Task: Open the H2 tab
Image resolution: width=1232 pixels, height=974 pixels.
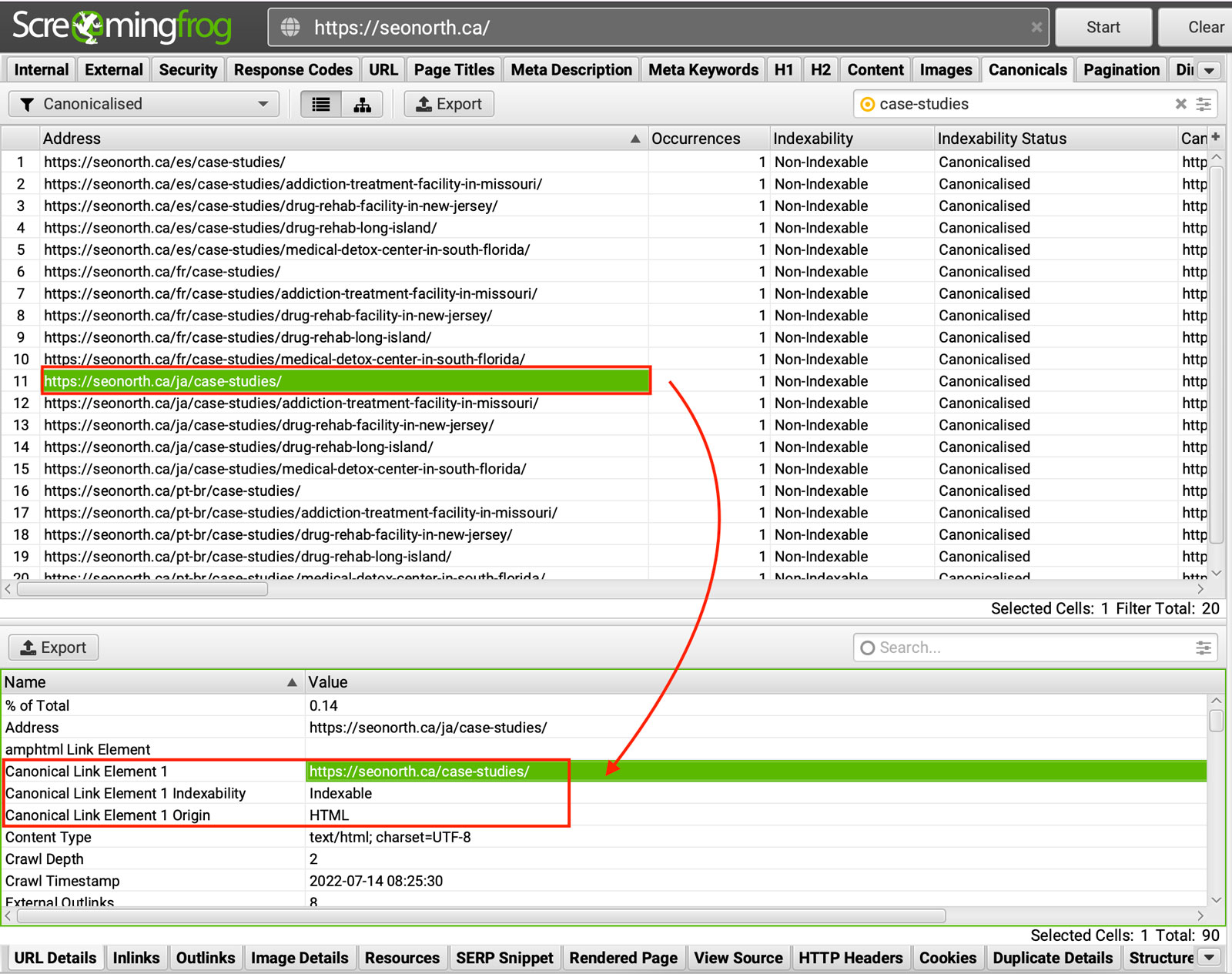Action: point(821,70)
